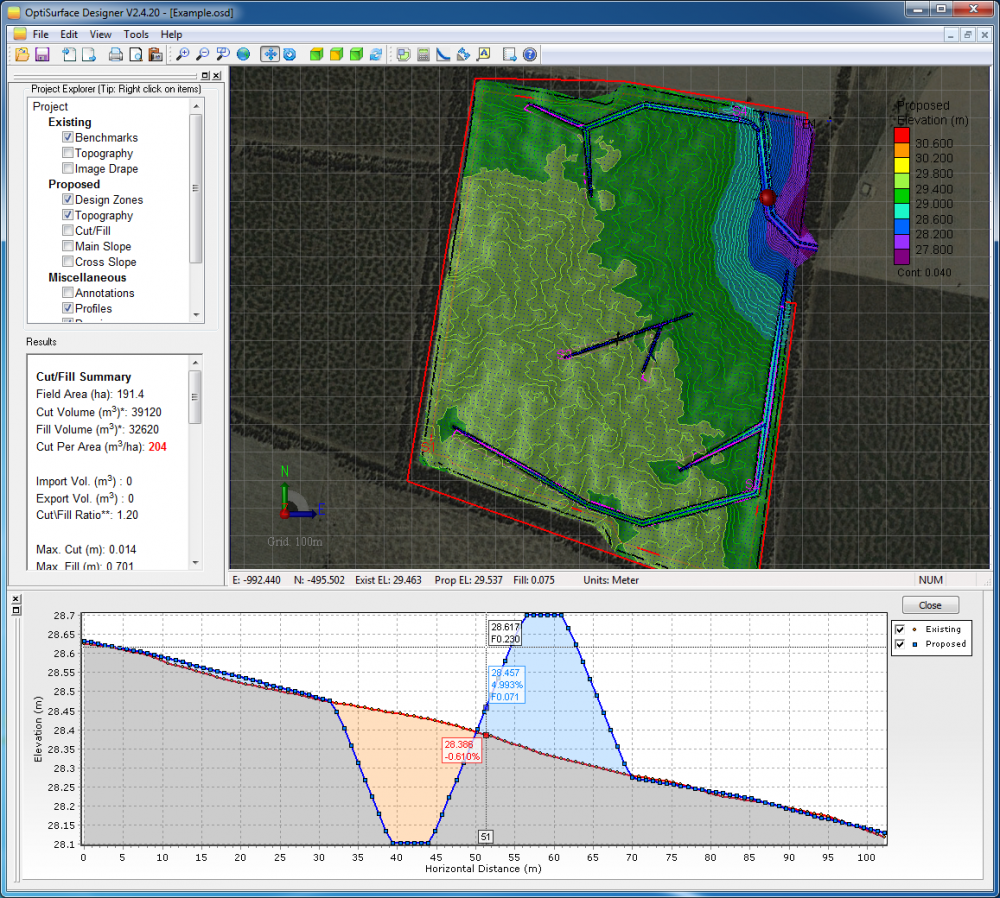Close the Project Explorer panel with X
The height and width of the screenshot is (898, 1000).
(x=217, y=75)
